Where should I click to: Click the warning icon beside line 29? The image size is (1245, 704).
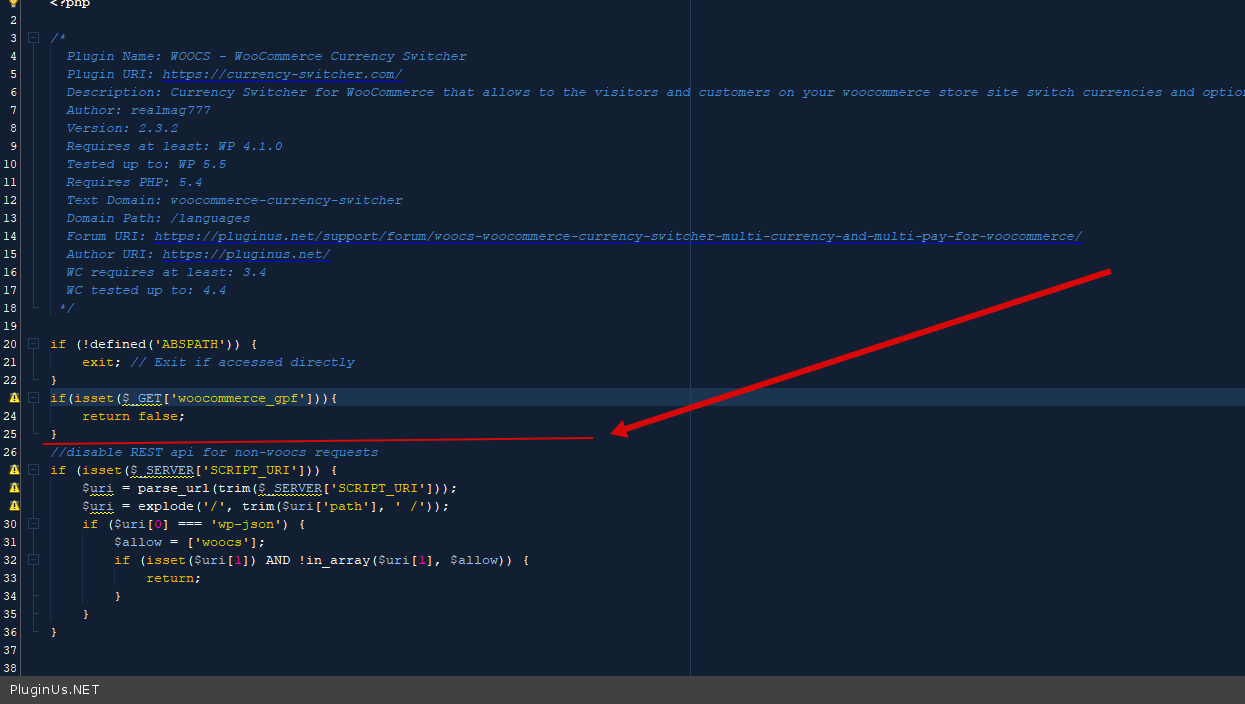[14, 506]
